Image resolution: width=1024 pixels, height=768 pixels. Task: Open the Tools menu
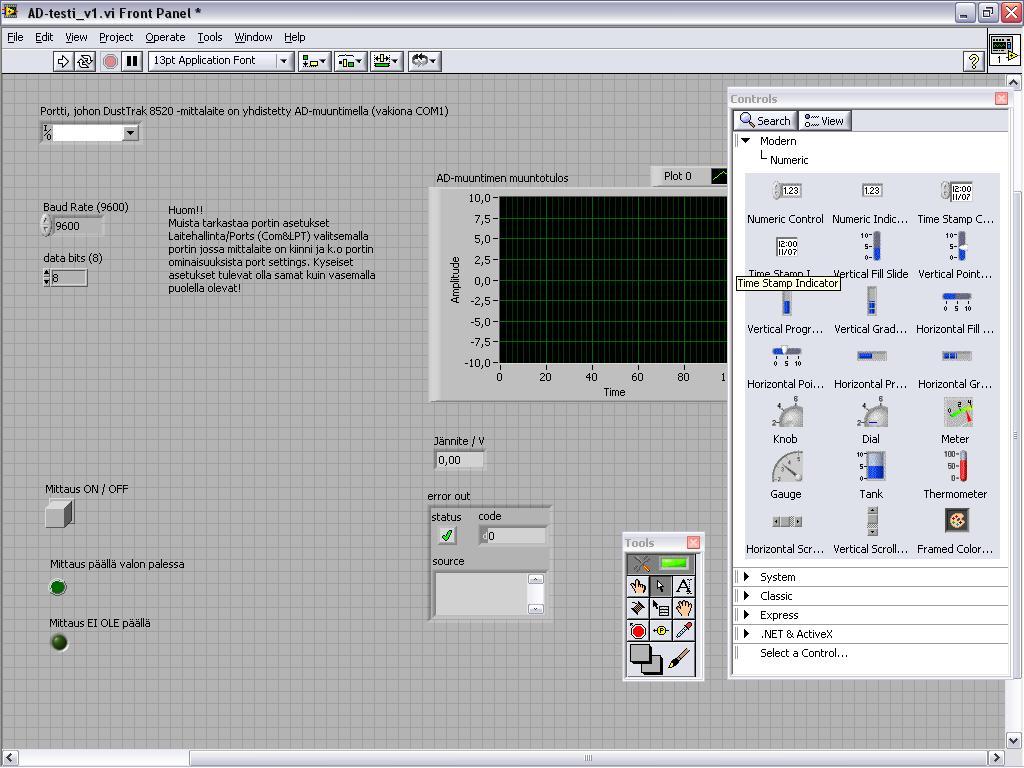(x=210, y=37)
